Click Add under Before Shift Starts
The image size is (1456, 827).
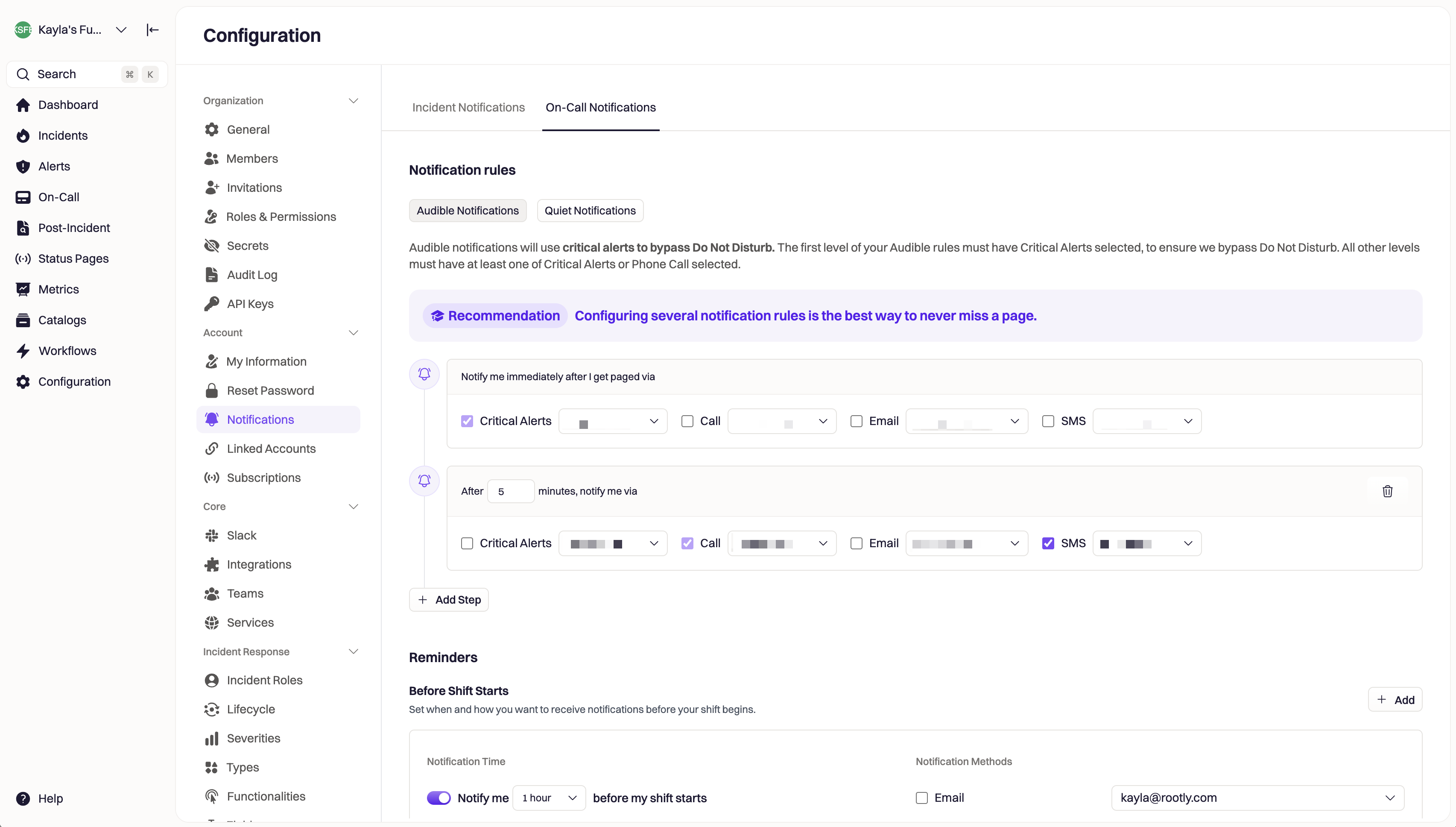click(x=1395, y=700)
